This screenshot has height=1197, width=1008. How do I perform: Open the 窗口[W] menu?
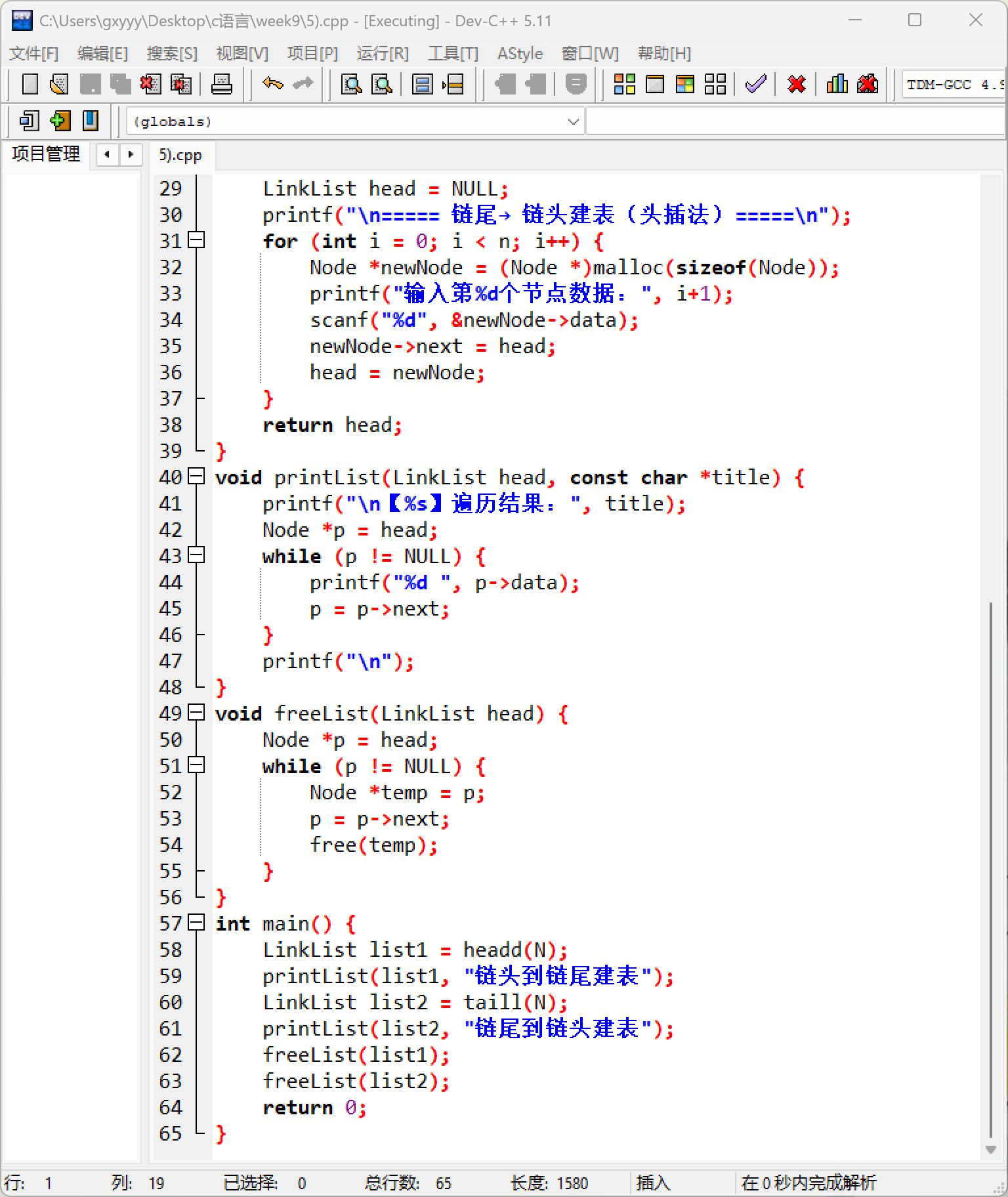pos(590,53)
